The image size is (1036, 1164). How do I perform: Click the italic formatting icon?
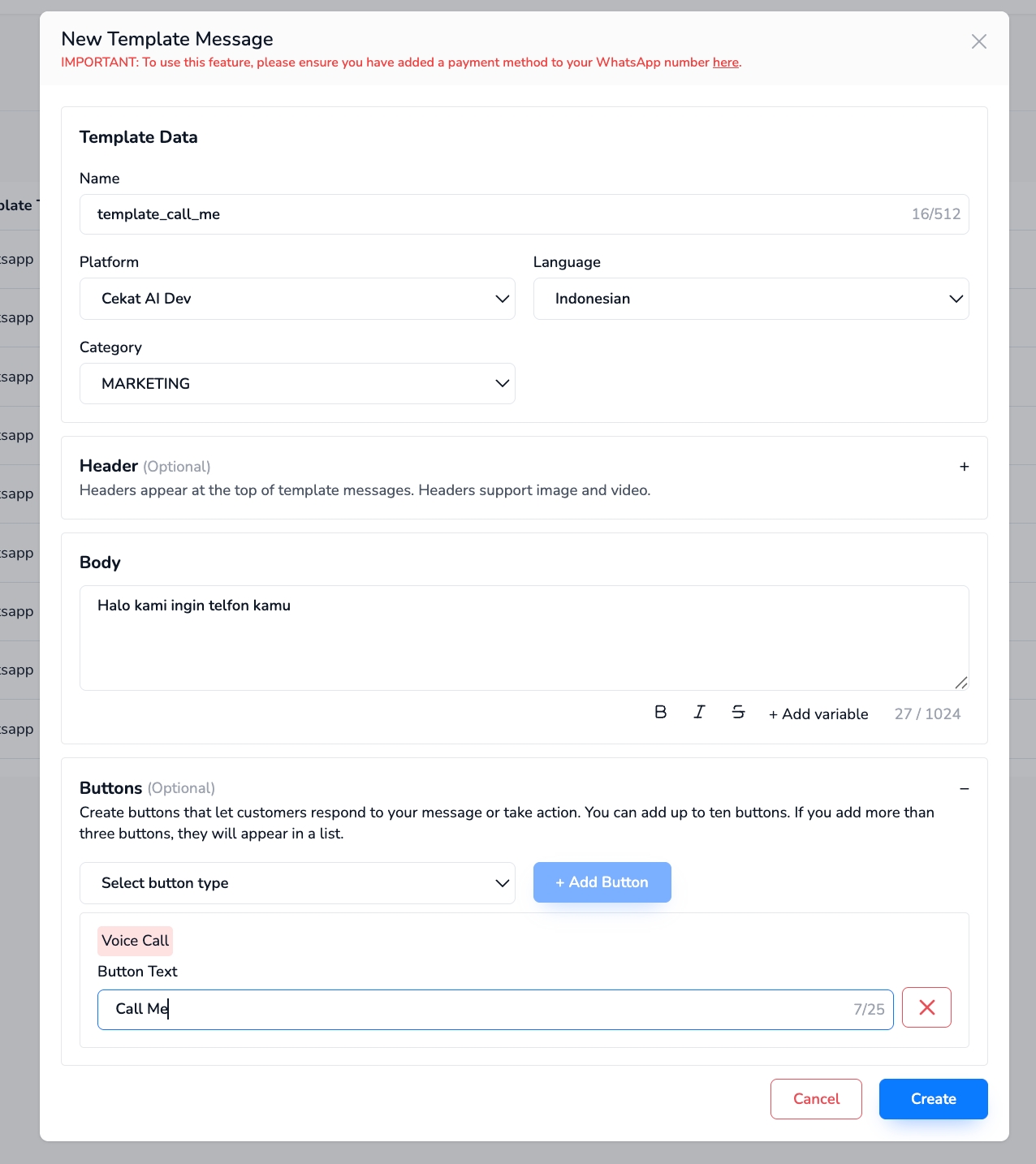(699, 712)
